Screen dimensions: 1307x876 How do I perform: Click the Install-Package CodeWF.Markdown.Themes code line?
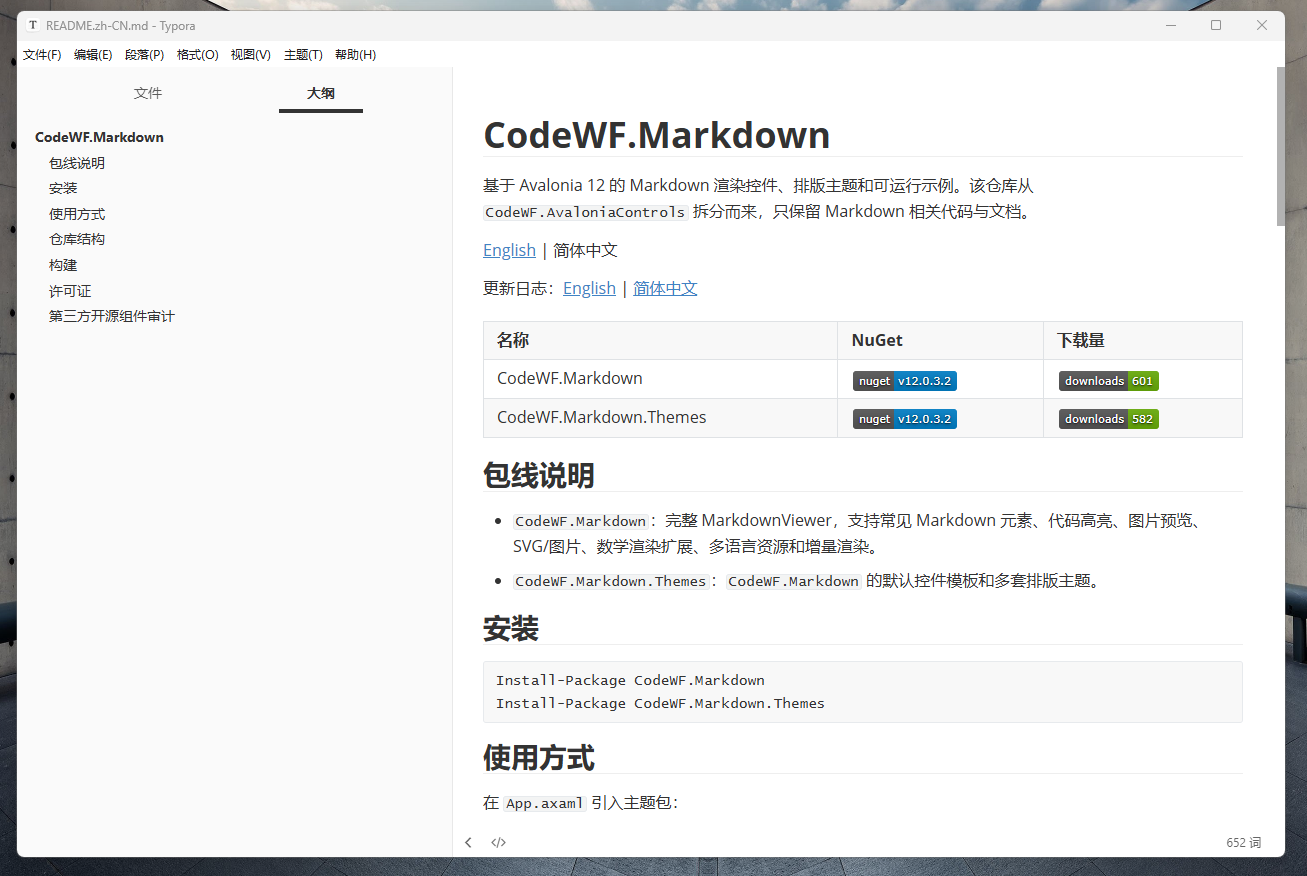tap(660, 703)
